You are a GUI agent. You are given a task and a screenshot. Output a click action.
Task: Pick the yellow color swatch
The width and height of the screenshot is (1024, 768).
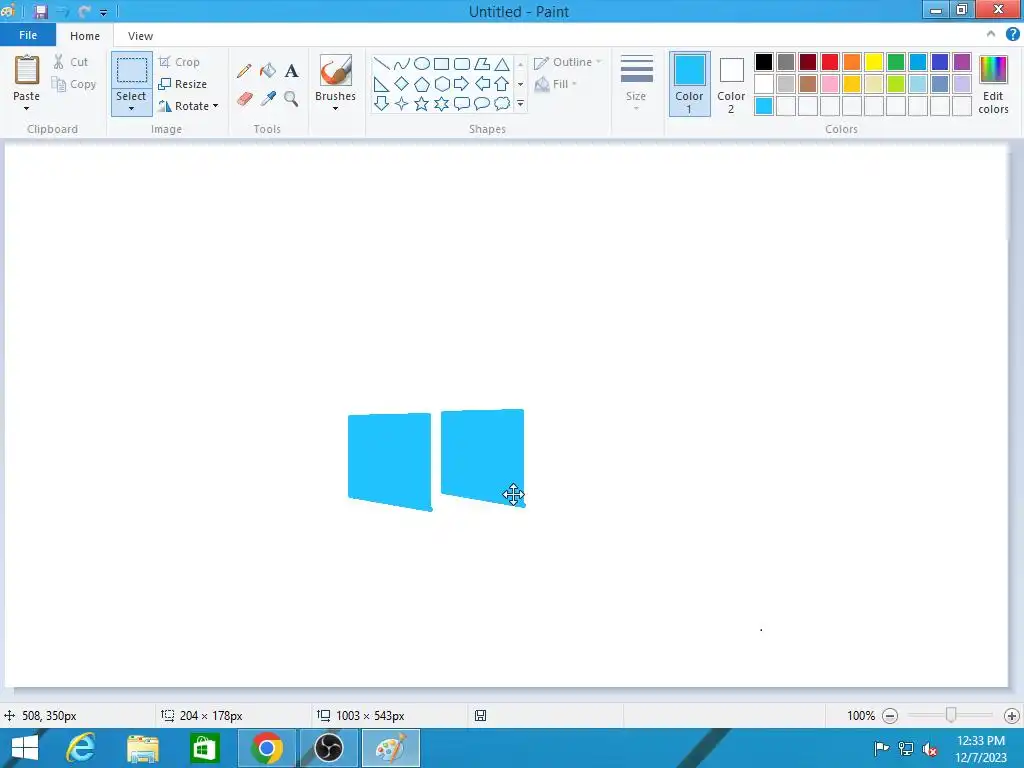pos(874,62)
